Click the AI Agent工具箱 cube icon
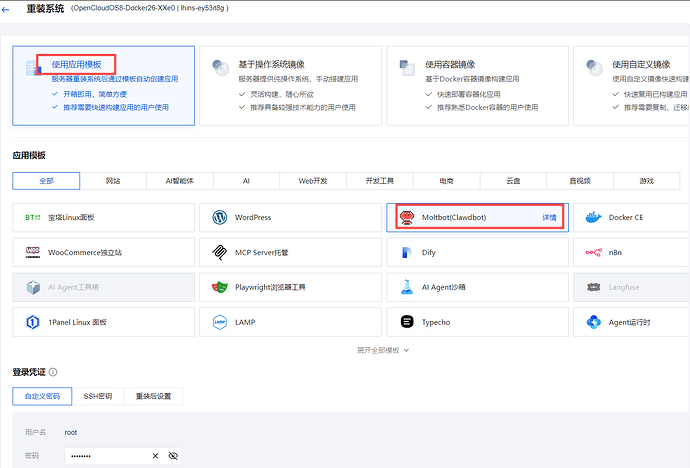Viewport: 690px width, 468px height. (33, 287)
